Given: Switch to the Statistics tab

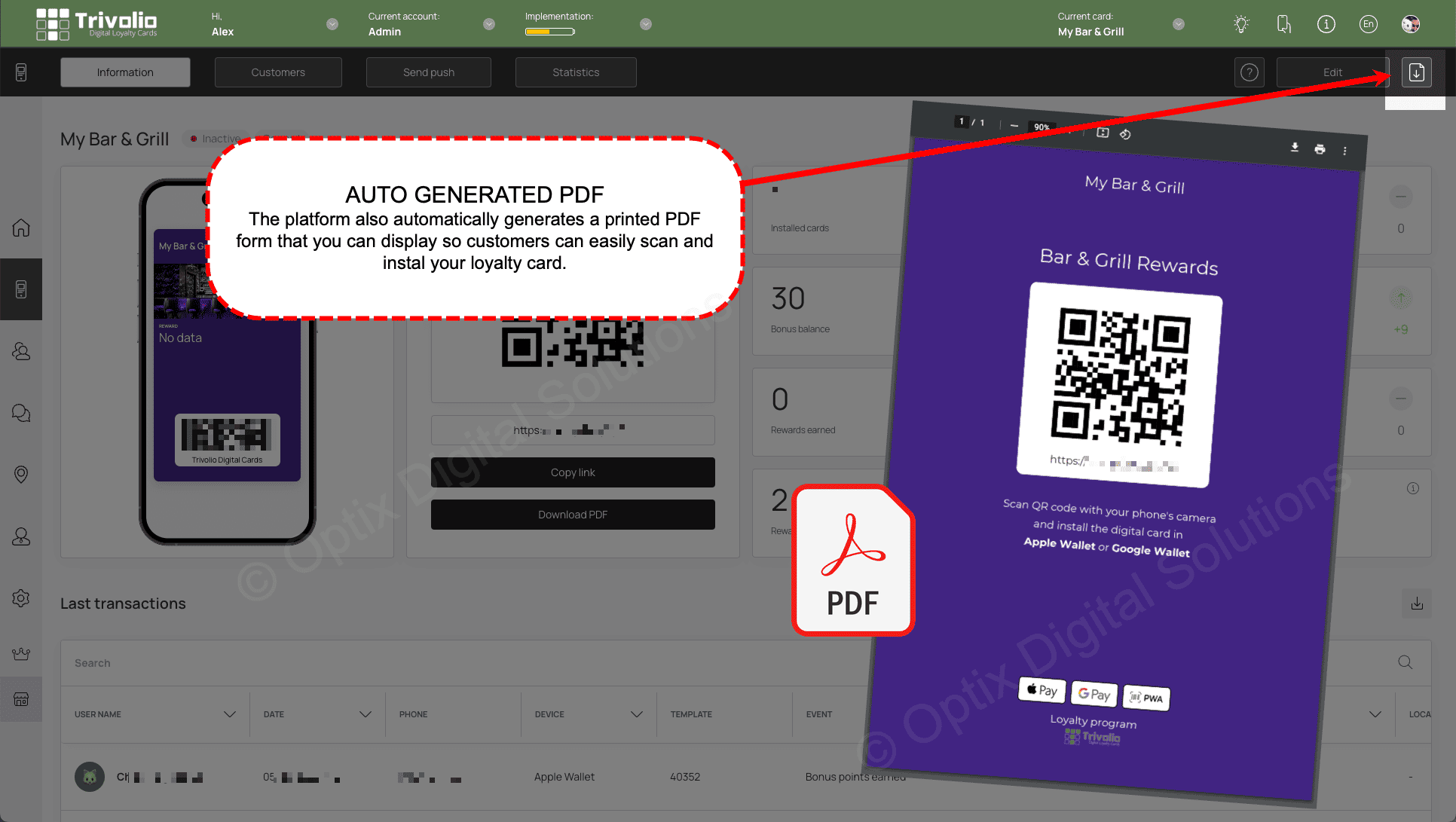Looking at the screenshot, I should tap(576, 72).
